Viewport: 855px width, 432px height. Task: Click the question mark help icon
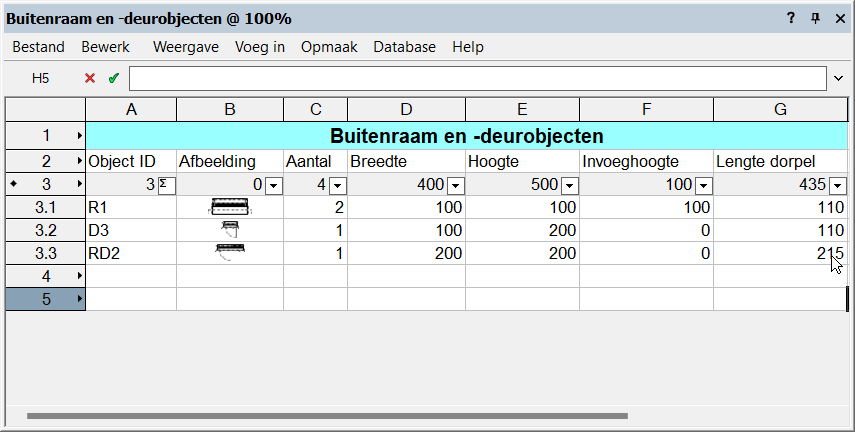tap(790, 18)
